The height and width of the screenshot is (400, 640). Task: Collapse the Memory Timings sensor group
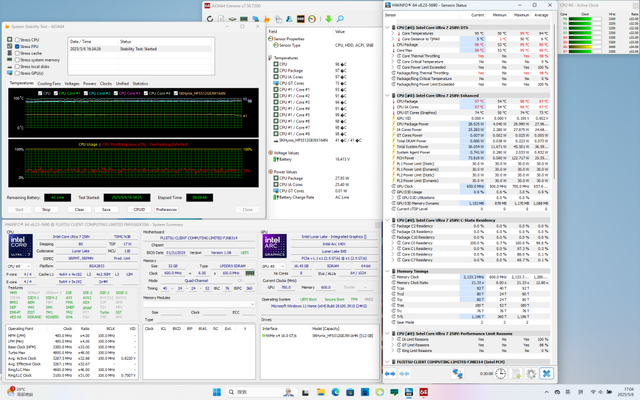tap(388, 271)
